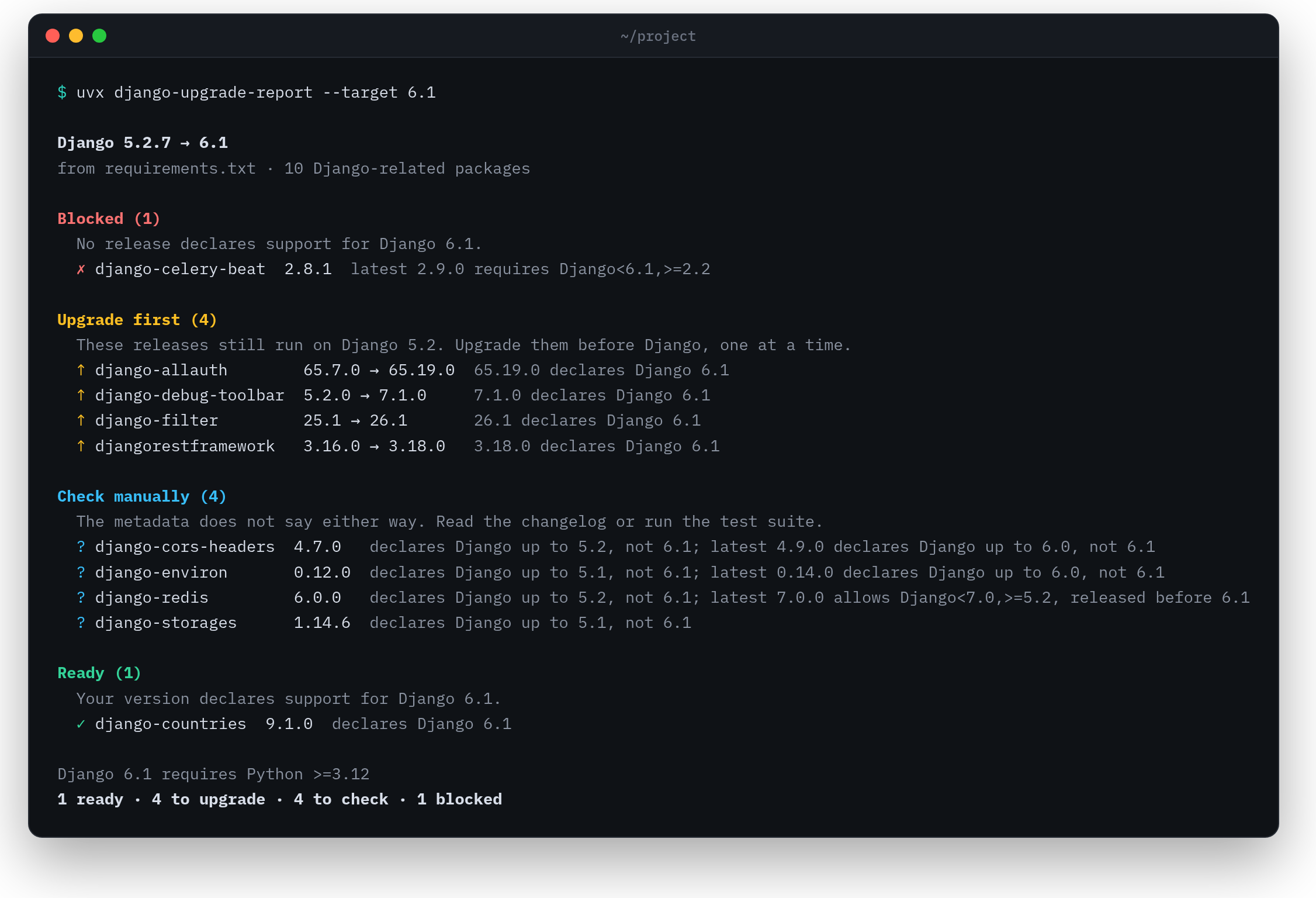Click the yellow 'Upgrade first (4)' heading
This screenshot has height=898, width=1316.
(x=137, y=320)
